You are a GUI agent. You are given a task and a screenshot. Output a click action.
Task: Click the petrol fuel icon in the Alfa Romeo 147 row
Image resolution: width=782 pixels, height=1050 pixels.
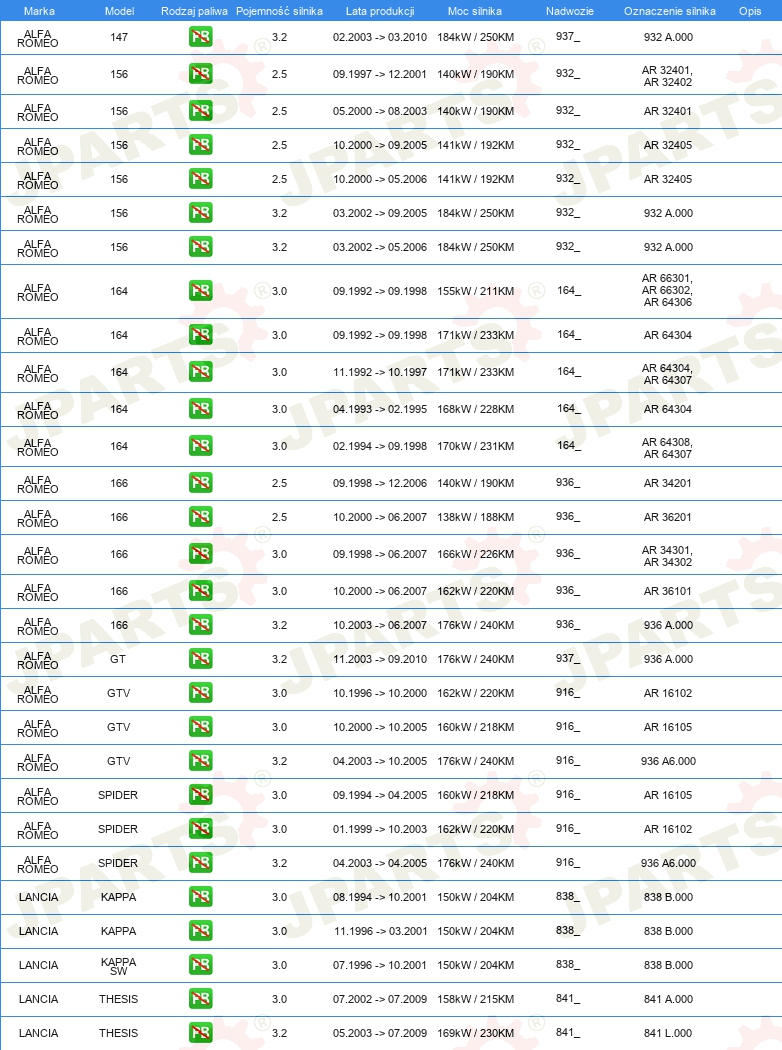pyautogui.click(x=200, y=37)
